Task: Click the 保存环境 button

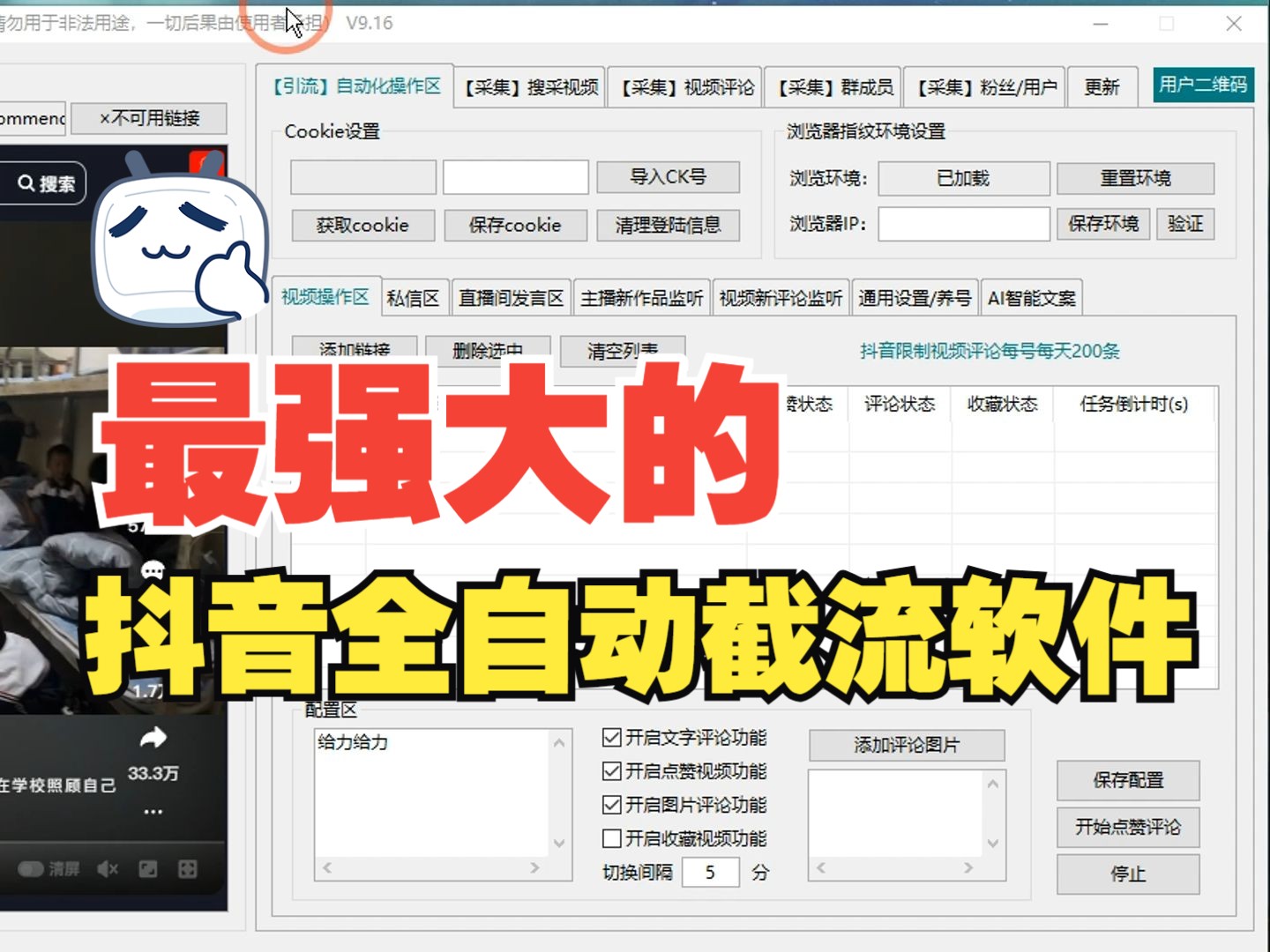Action: click(x=1103, y=224)
